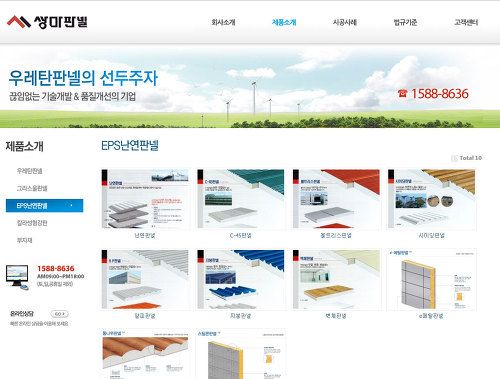Click the banner subtitle 끊임없는 기술개발 & 품질개선의 기업
This screenshot has width=500, height=379.
coord(72,97)
